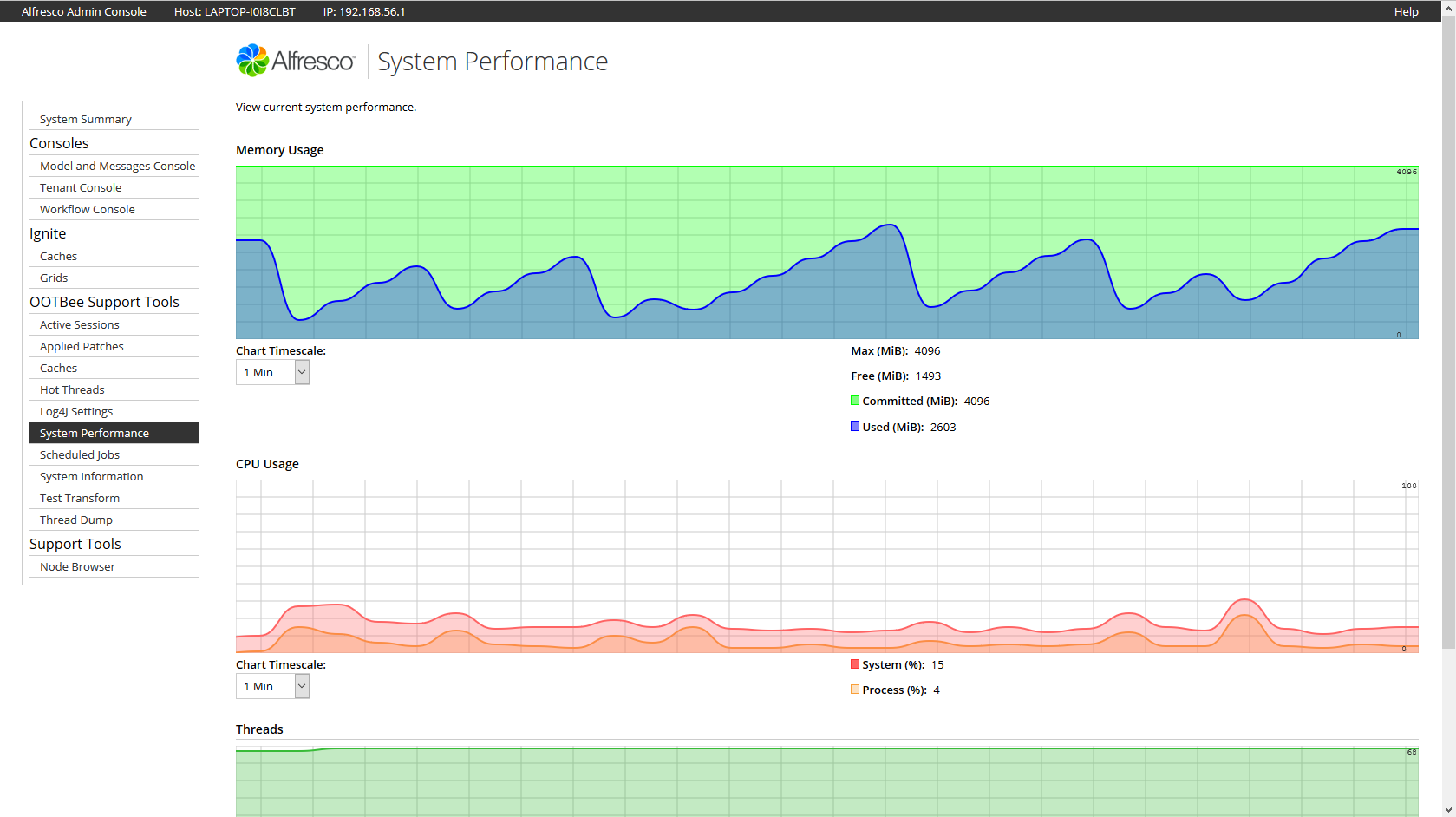
Task: Select System Performance menu item
Action: [x=114, y=433]
